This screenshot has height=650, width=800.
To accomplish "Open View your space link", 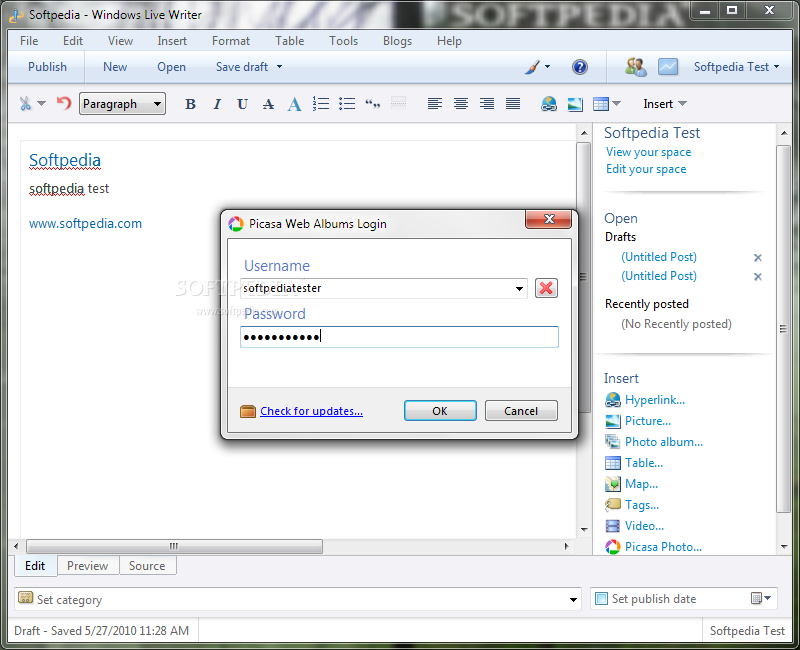I will pyautogui.click(x=648, y=152).
